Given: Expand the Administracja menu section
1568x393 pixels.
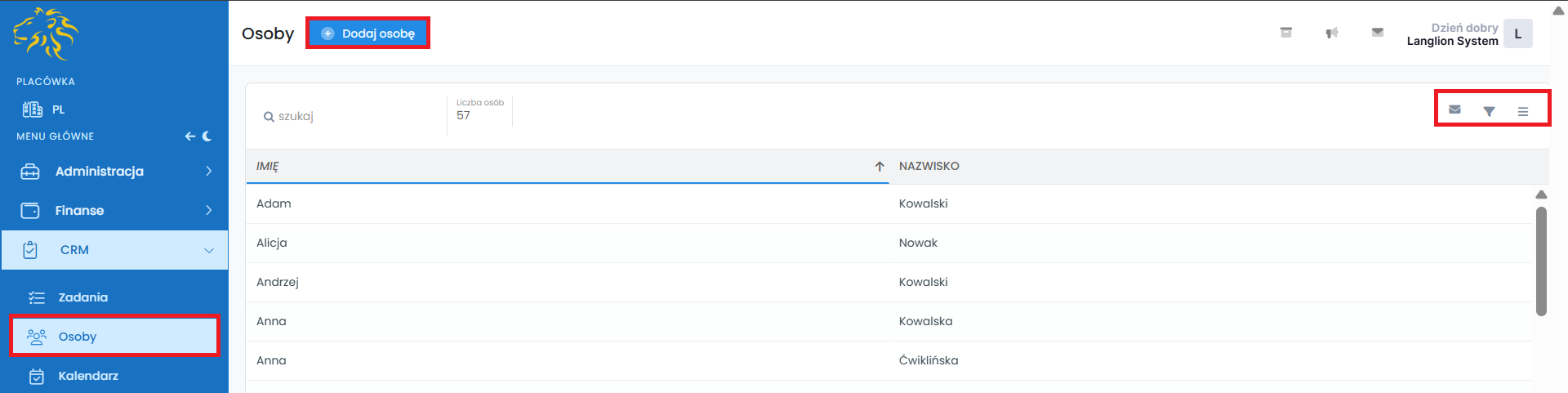Looking at the screenshot, I should point(114,172).
